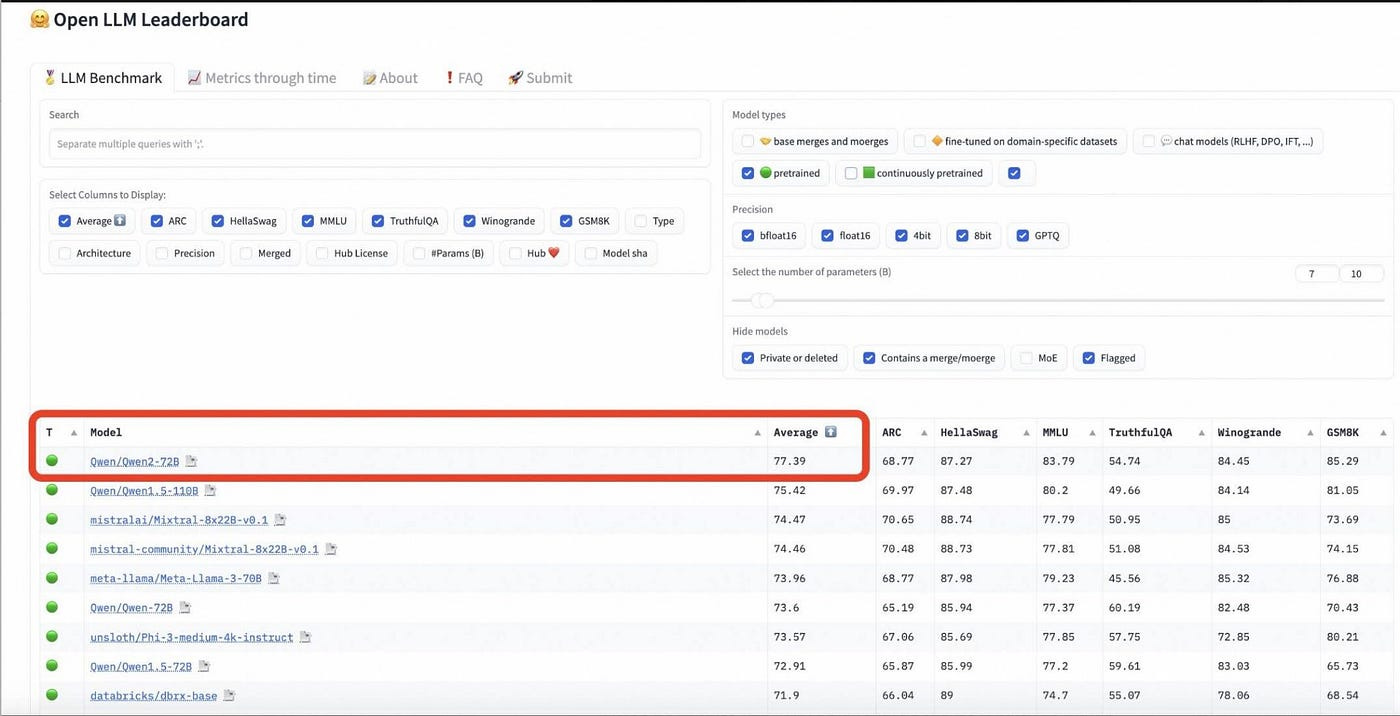The height and width of the screenshot is (716, 1400).
Task: Click the model search input field
Action: [375, 144]
